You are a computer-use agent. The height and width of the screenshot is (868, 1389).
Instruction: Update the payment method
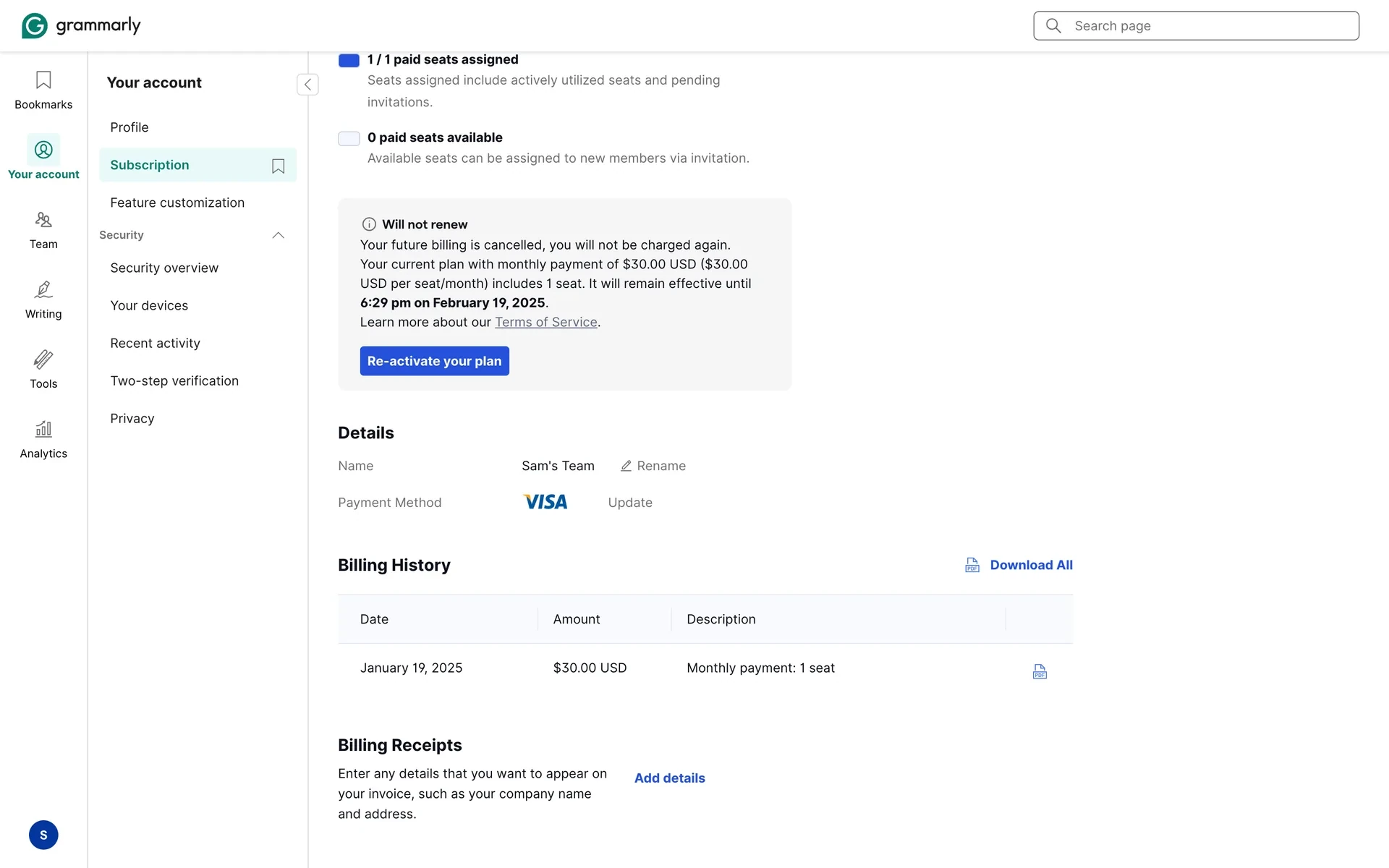(x=630, y=502)
